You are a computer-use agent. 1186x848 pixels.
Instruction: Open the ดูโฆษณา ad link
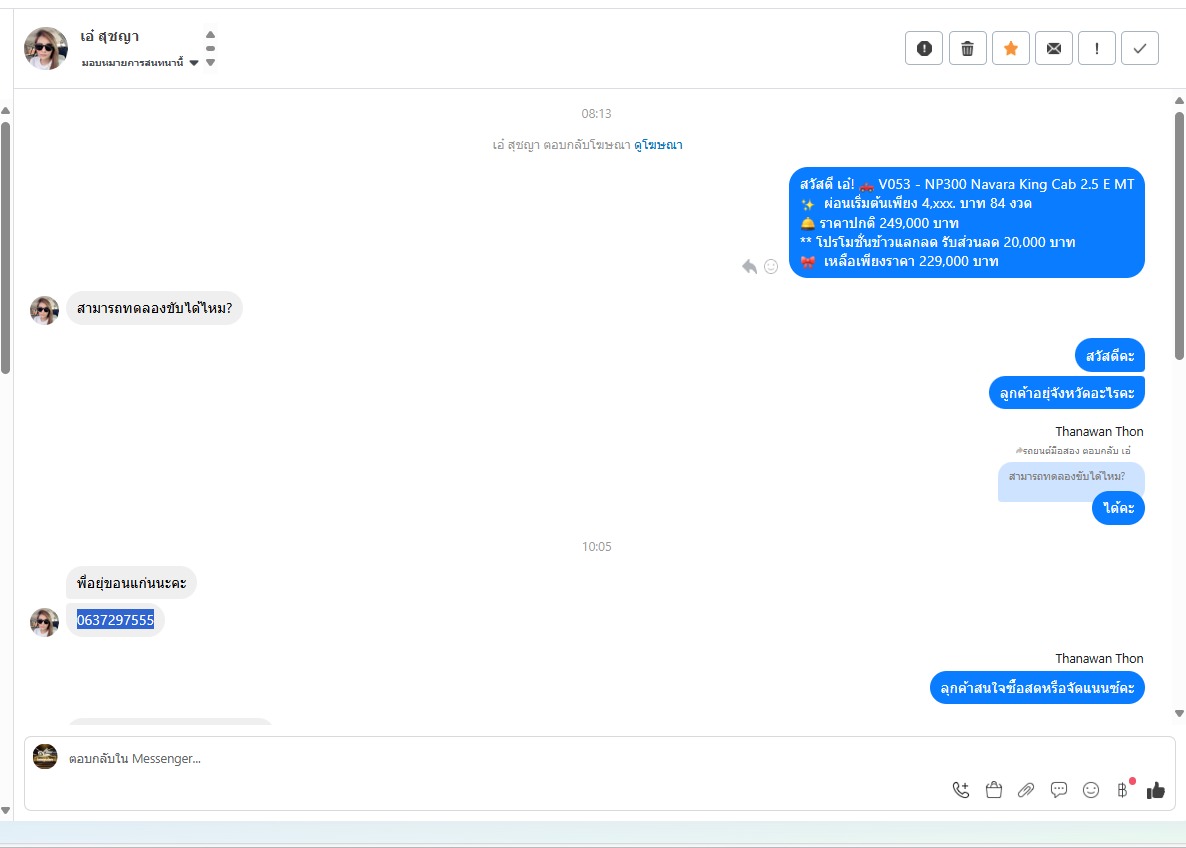click(x=658, y=144)
